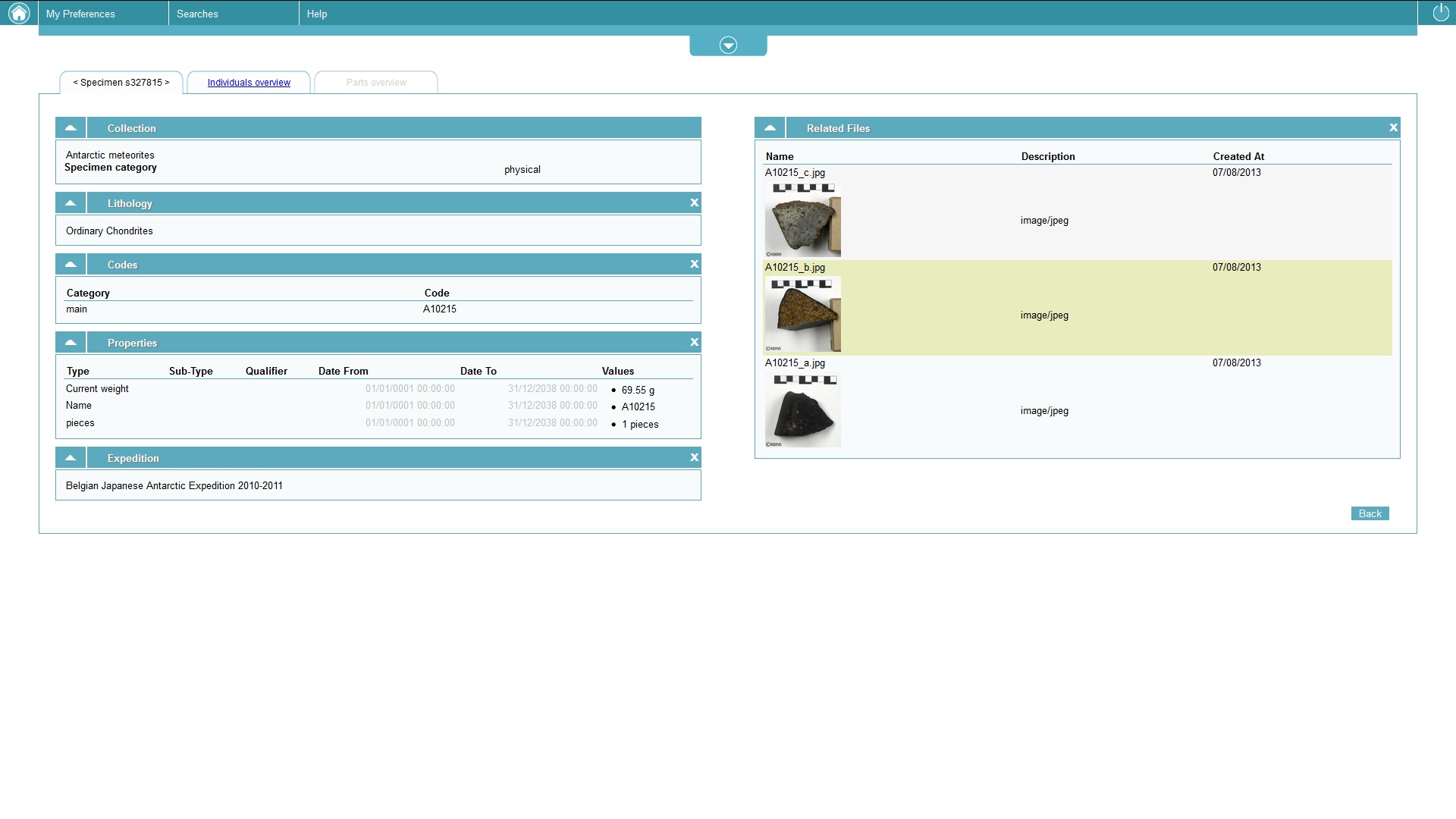
Task: Open the My Preferences menu
Action: pos(80,14)
